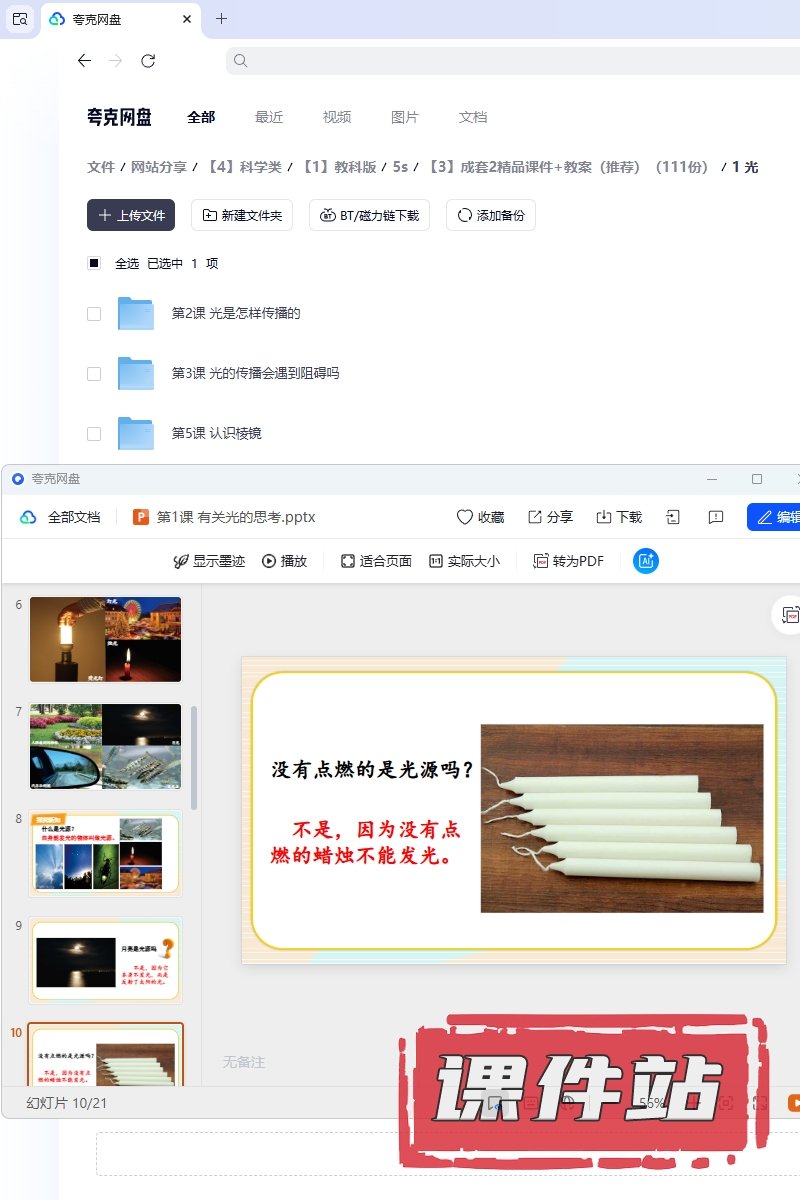Check the box for 第2课 光是怎样传播的
The height and width of the screenshot is (1200, 800).
pyautogui.click(x=94, y=314)
